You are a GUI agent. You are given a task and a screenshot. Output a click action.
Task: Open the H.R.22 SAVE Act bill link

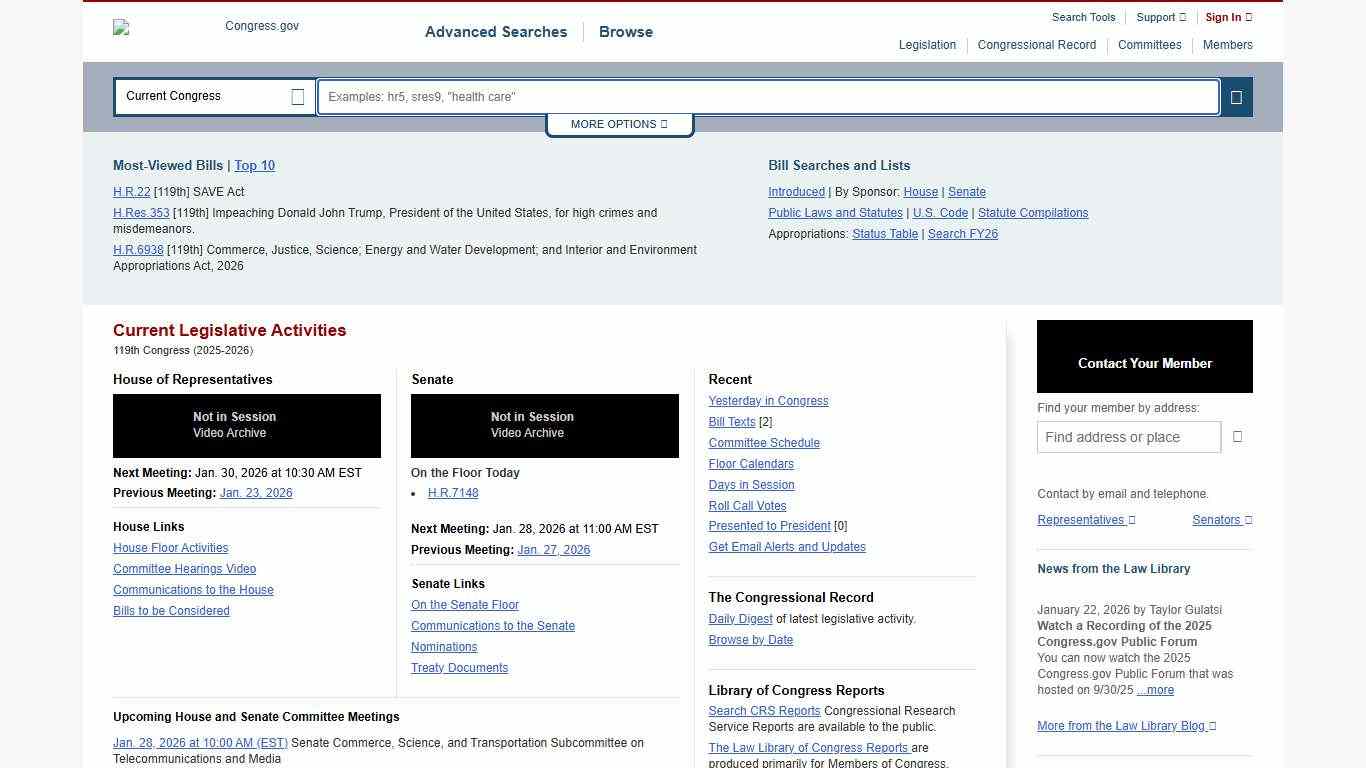pyautogui.click(x=131, y=192)
